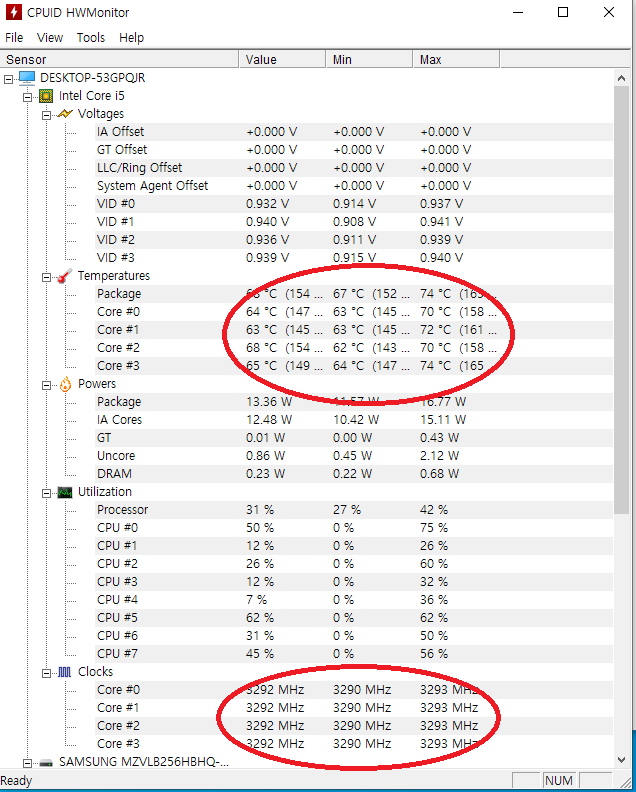Select the IA Offset voltage row
Screen dimensions: 636x792
[x=354, y=132]
